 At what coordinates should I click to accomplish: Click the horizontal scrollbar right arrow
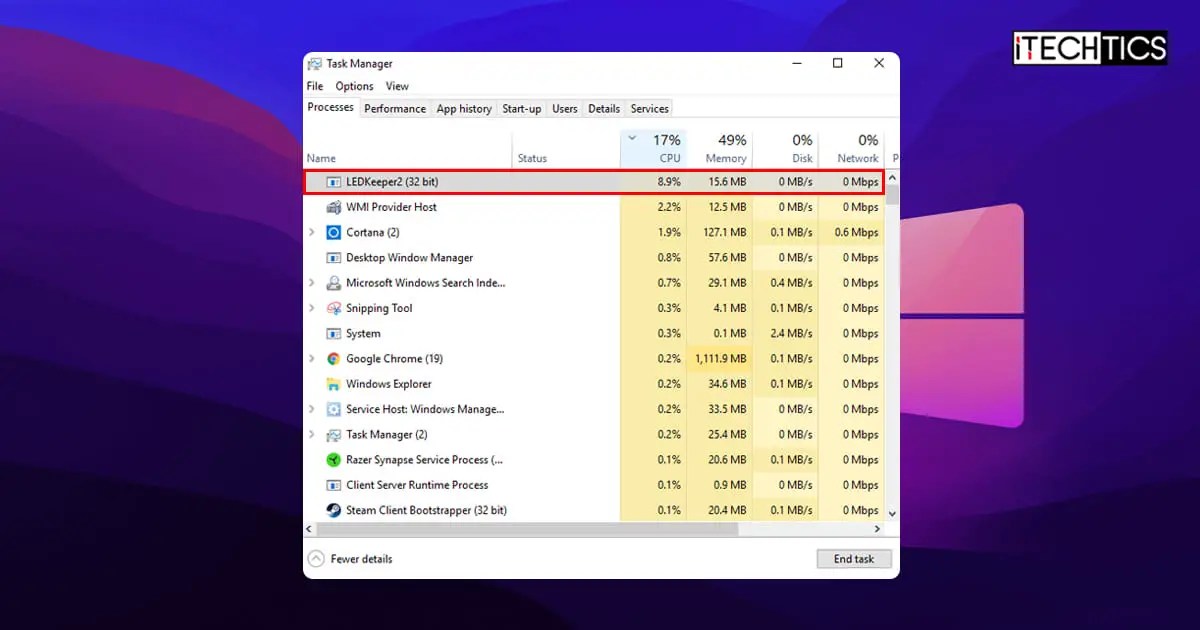(878, 529)
